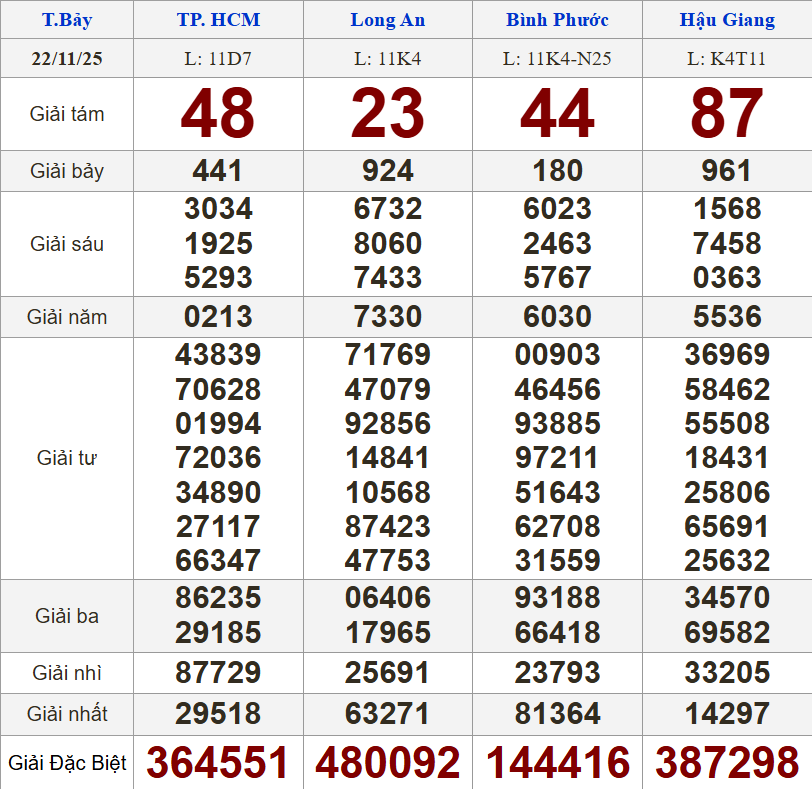Click the lottery code L: 11K4-N25
This screenshot has width=812, height=789.
557,59
